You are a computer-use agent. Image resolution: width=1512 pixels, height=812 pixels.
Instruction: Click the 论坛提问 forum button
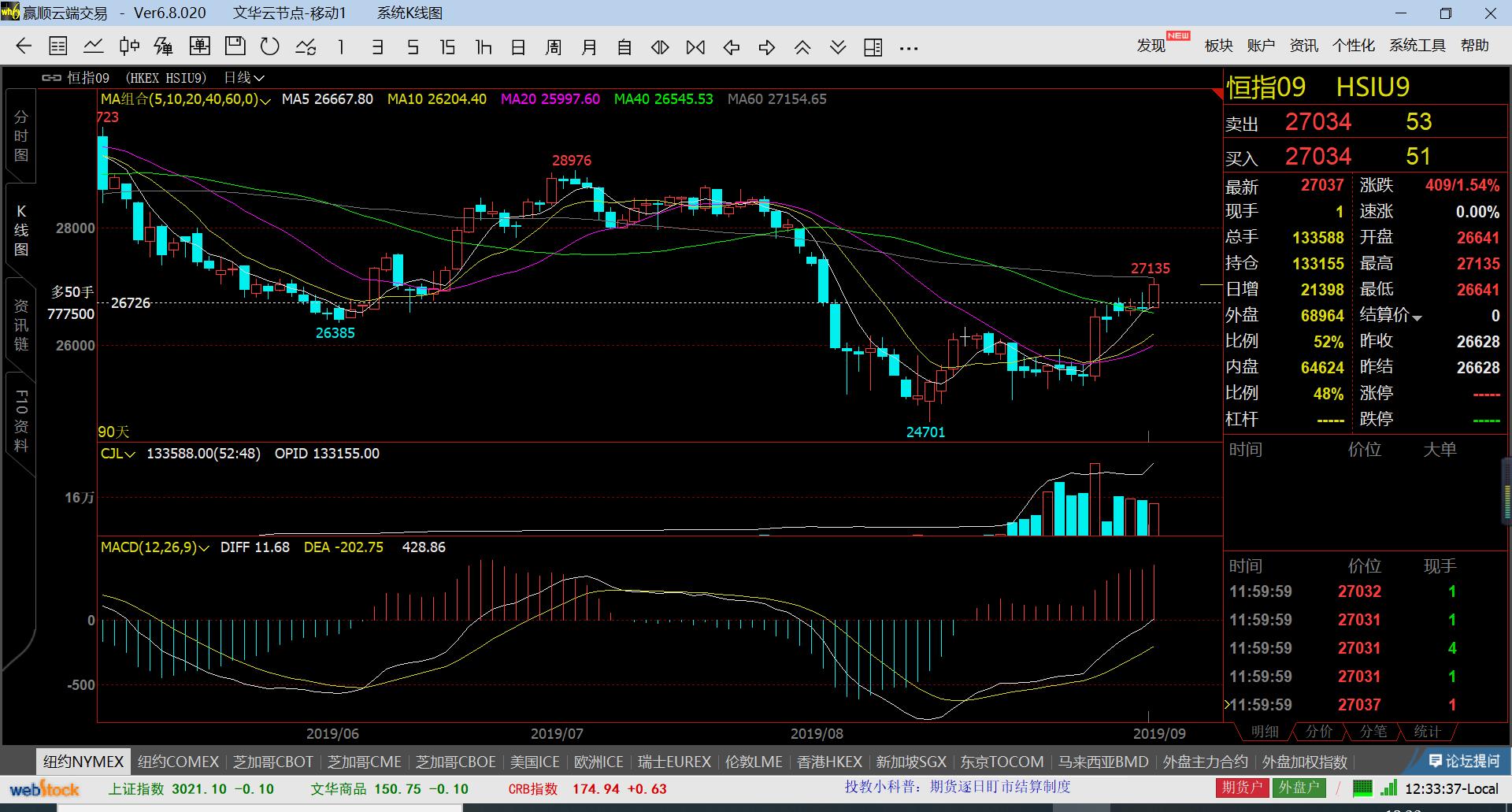1464,761
